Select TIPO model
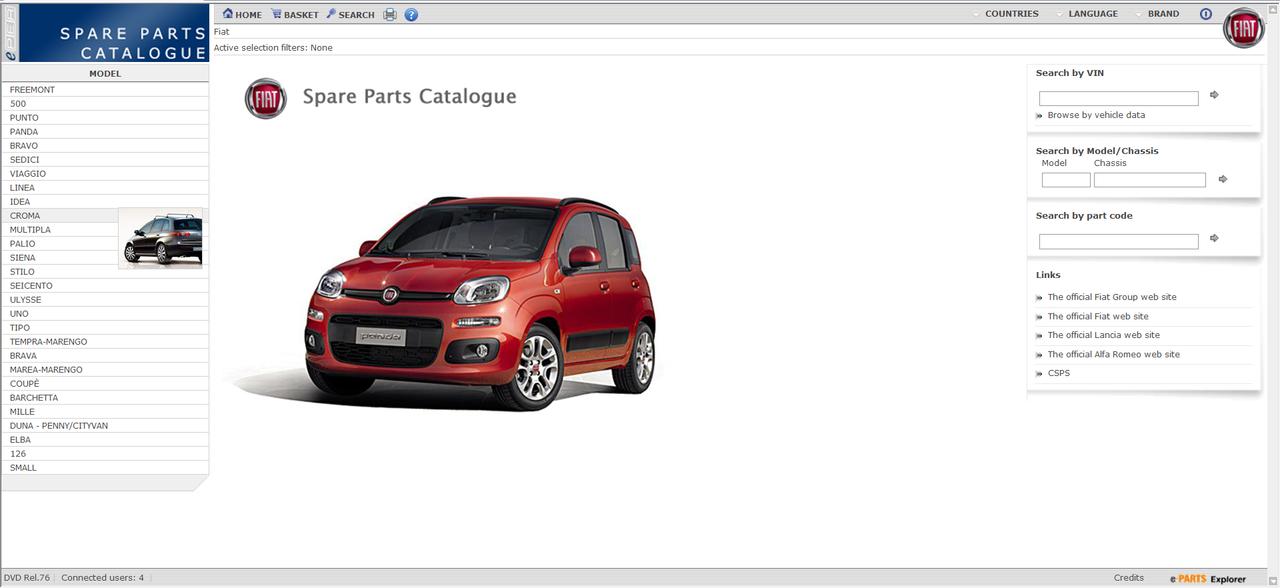The width and height of the screenshot is (1280, 588). [105, 328]
